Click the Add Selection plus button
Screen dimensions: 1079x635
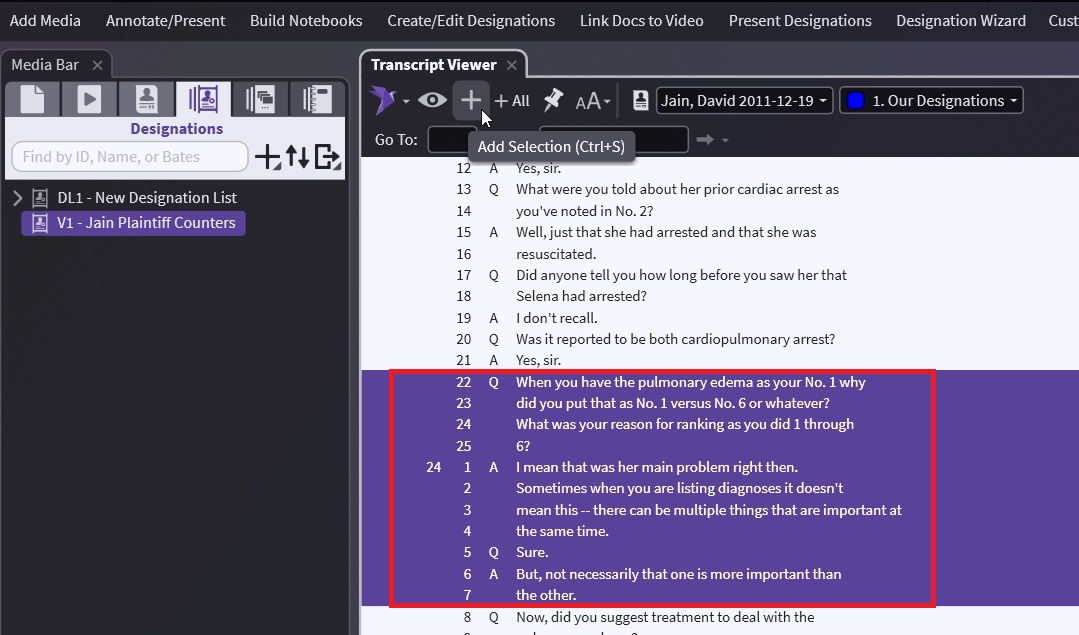[x=471, y=100]
